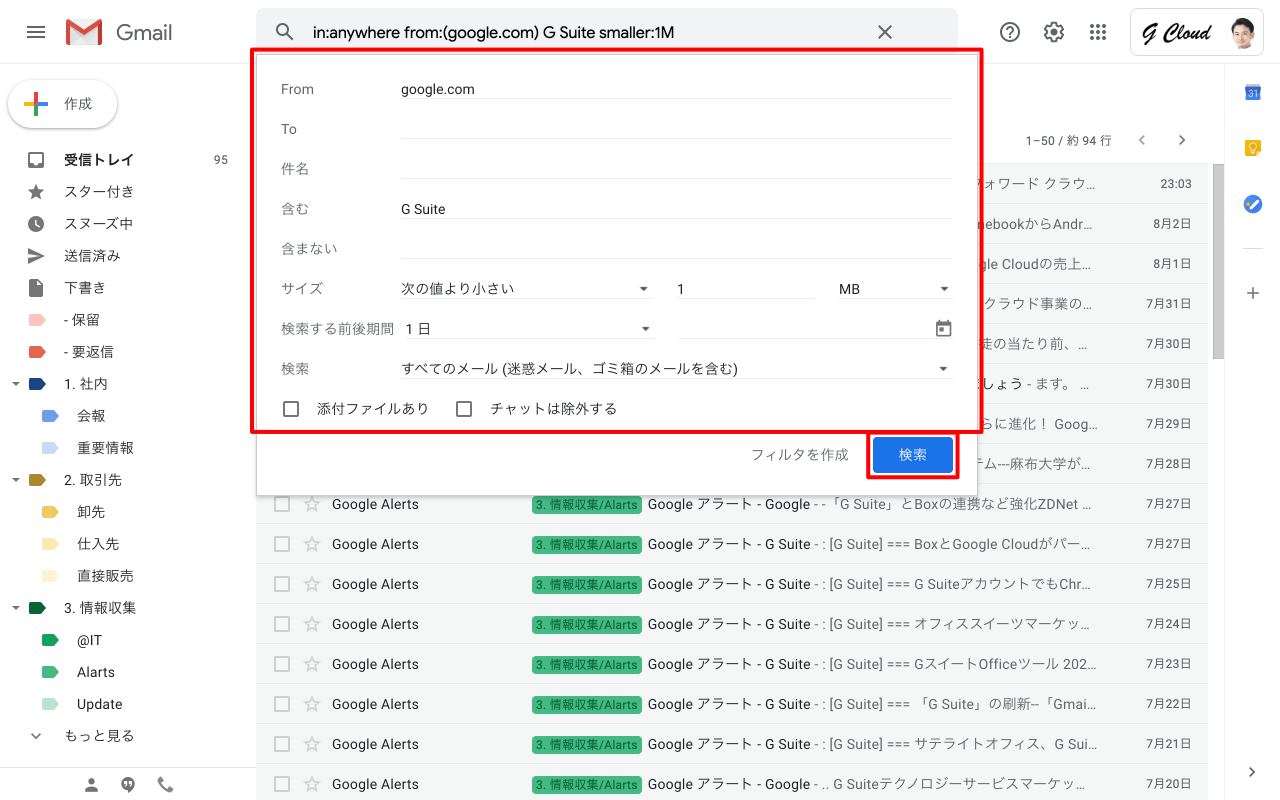Click the phone call icon
This screenshot has height=800, width=1280.
(x=165, y=785)
